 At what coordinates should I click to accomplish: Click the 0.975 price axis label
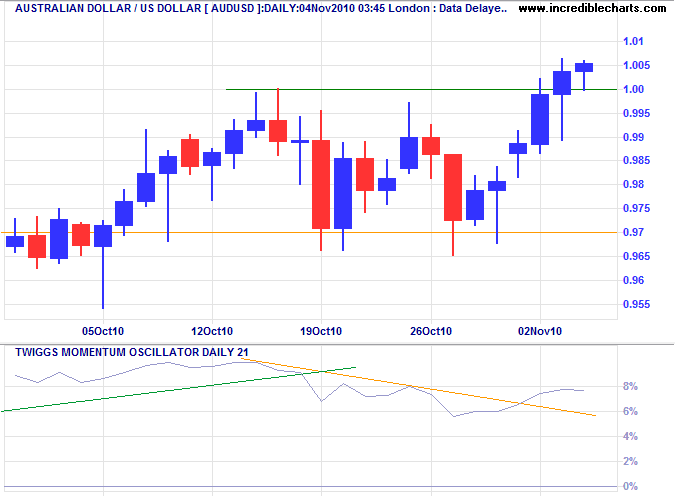pyautogui.click(x=637, y=208)
